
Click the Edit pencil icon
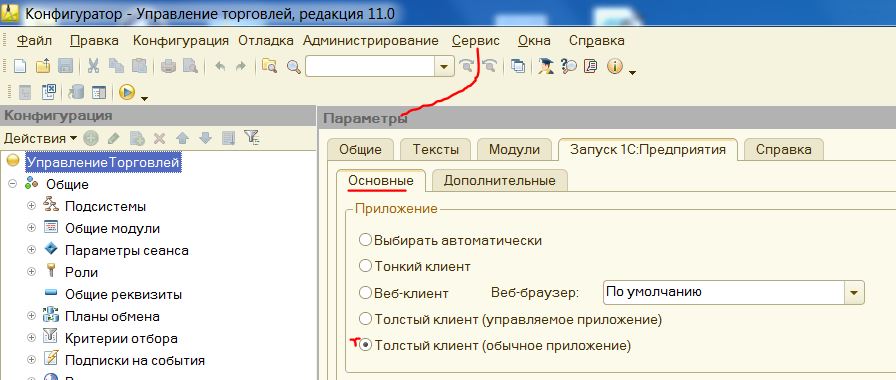coord(113,138)
